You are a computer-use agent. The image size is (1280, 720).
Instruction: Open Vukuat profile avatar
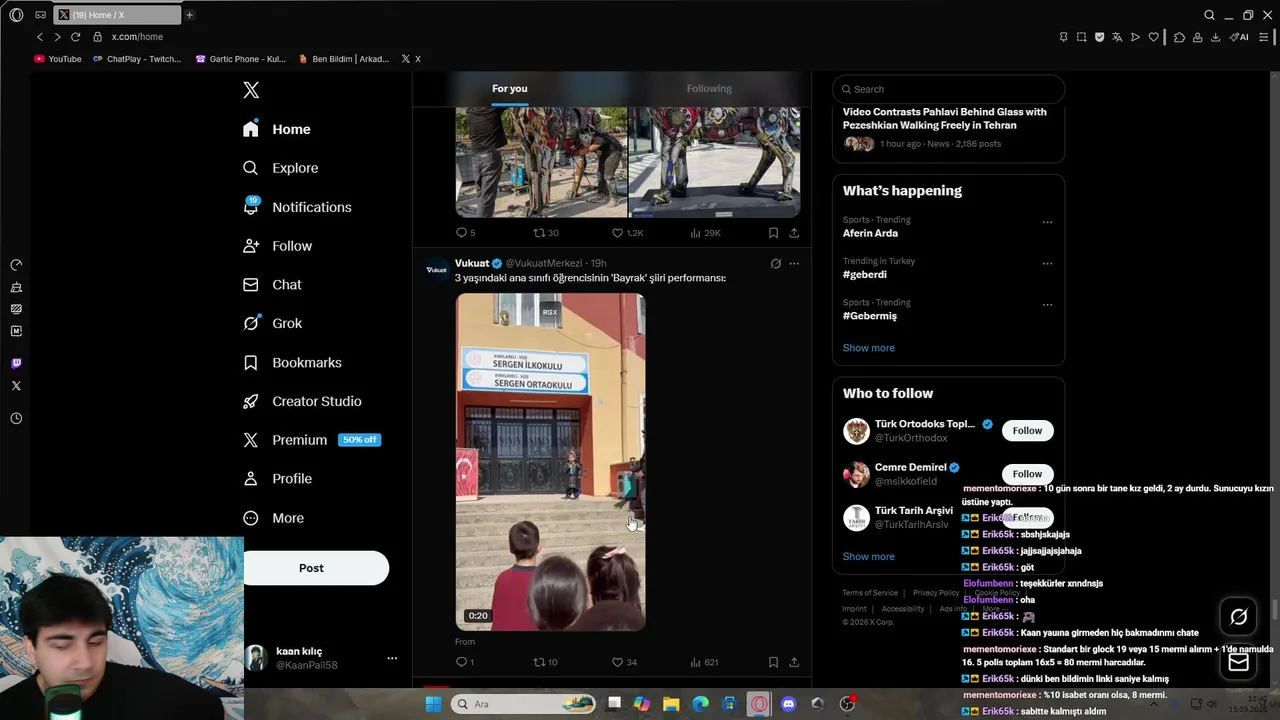(437, 269)
